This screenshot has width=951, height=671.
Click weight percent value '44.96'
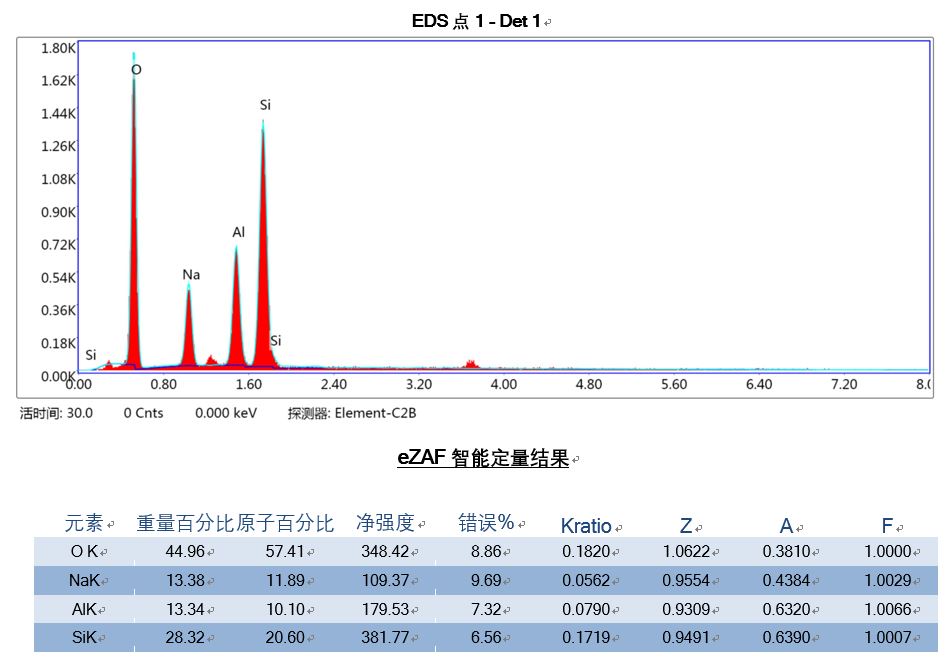coord(185,551)
